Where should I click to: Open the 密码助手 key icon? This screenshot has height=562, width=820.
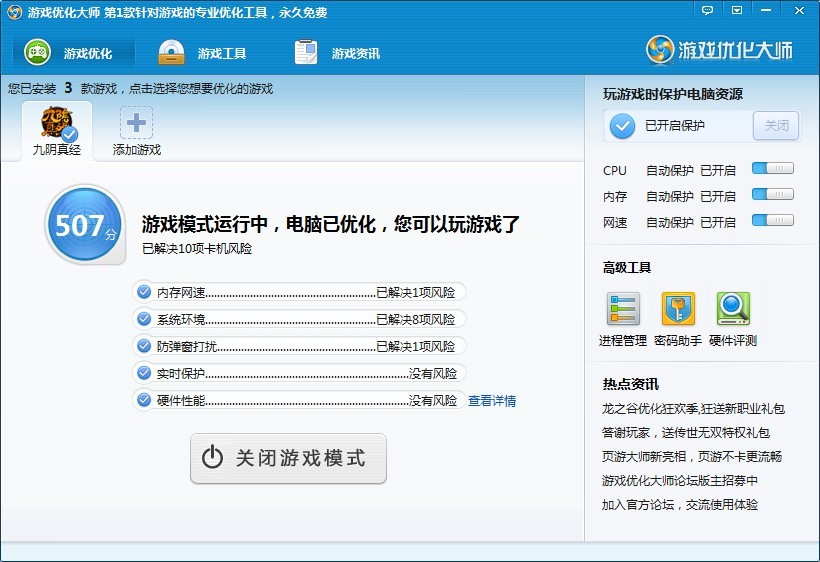click(x=678, y=309)
